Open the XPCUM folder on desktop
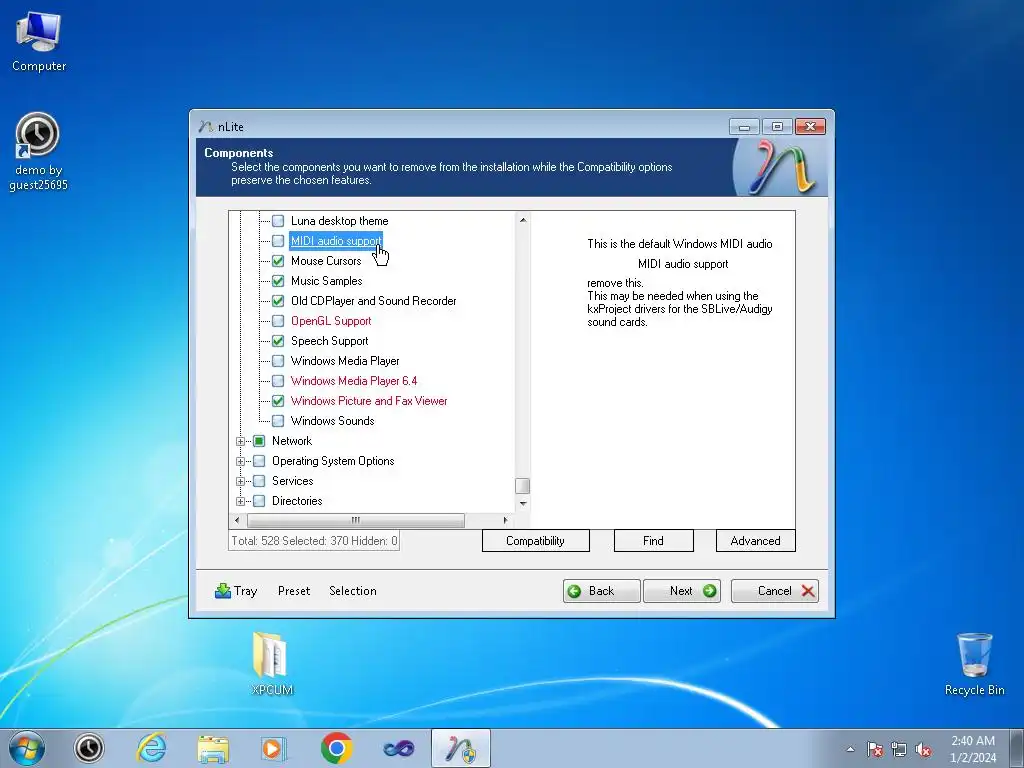This screenshot has height=768, width=1024. (271, 663)
